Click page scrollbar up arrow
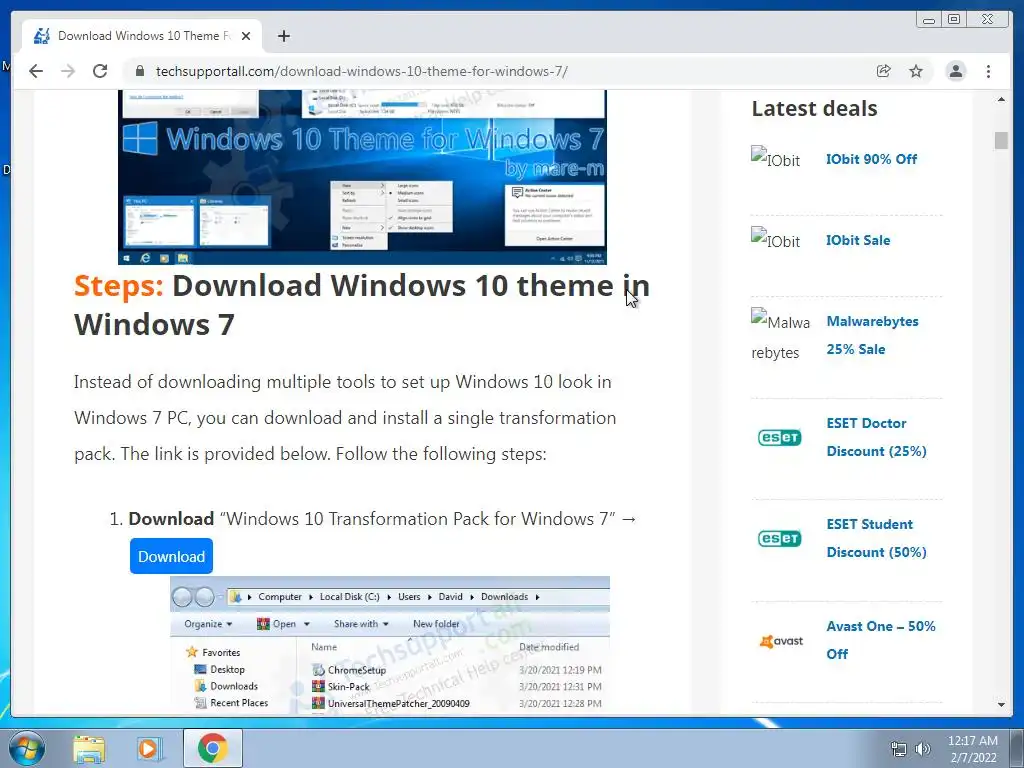Image resolution: width=1024 pixels, height=768 pixels. point(1001,99)
